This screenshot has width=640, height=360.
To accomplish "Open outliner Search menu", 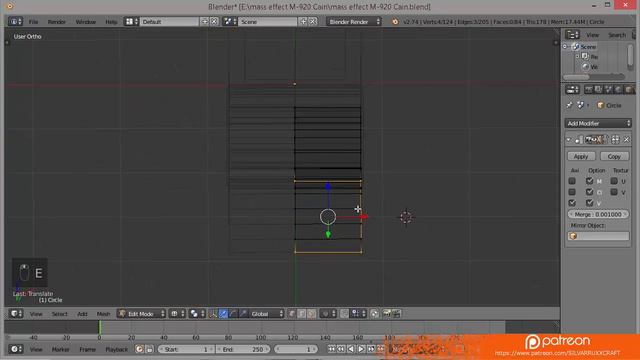I will [617, 35].
